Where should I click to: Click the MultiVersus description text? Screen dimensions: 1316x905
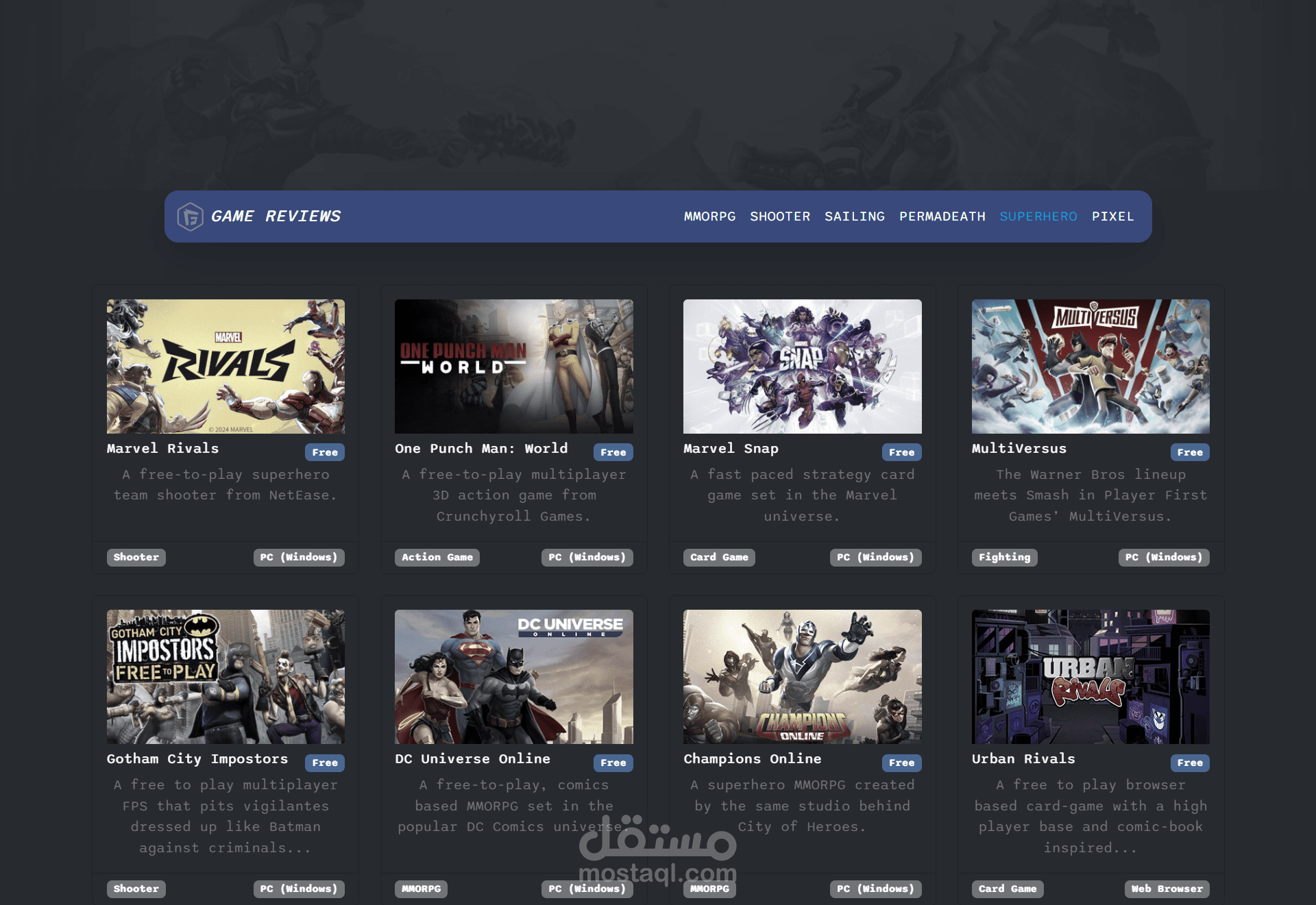[x=1090, y=495]
